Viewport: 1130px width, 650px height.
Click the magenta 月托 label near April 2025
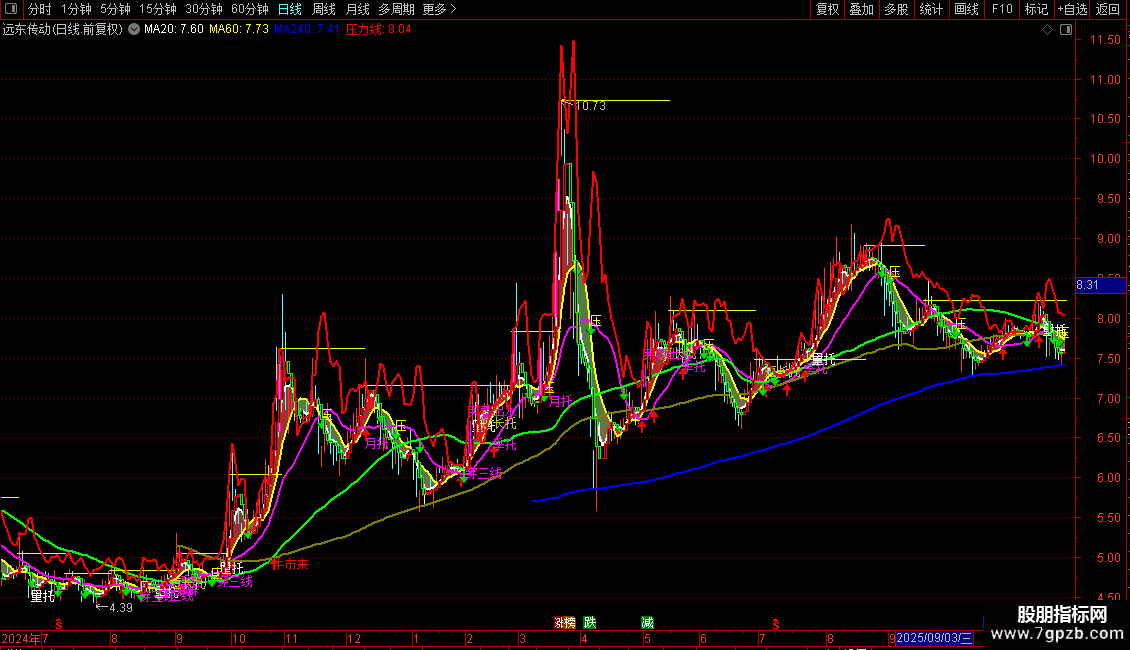[560, 401]
